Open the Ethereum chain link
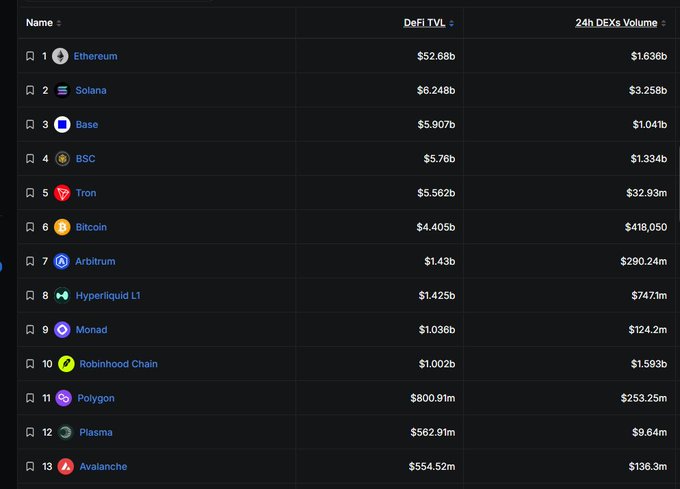Image resolution: width=680 pixels, height=489 pixels. click(x=95, y=56)
